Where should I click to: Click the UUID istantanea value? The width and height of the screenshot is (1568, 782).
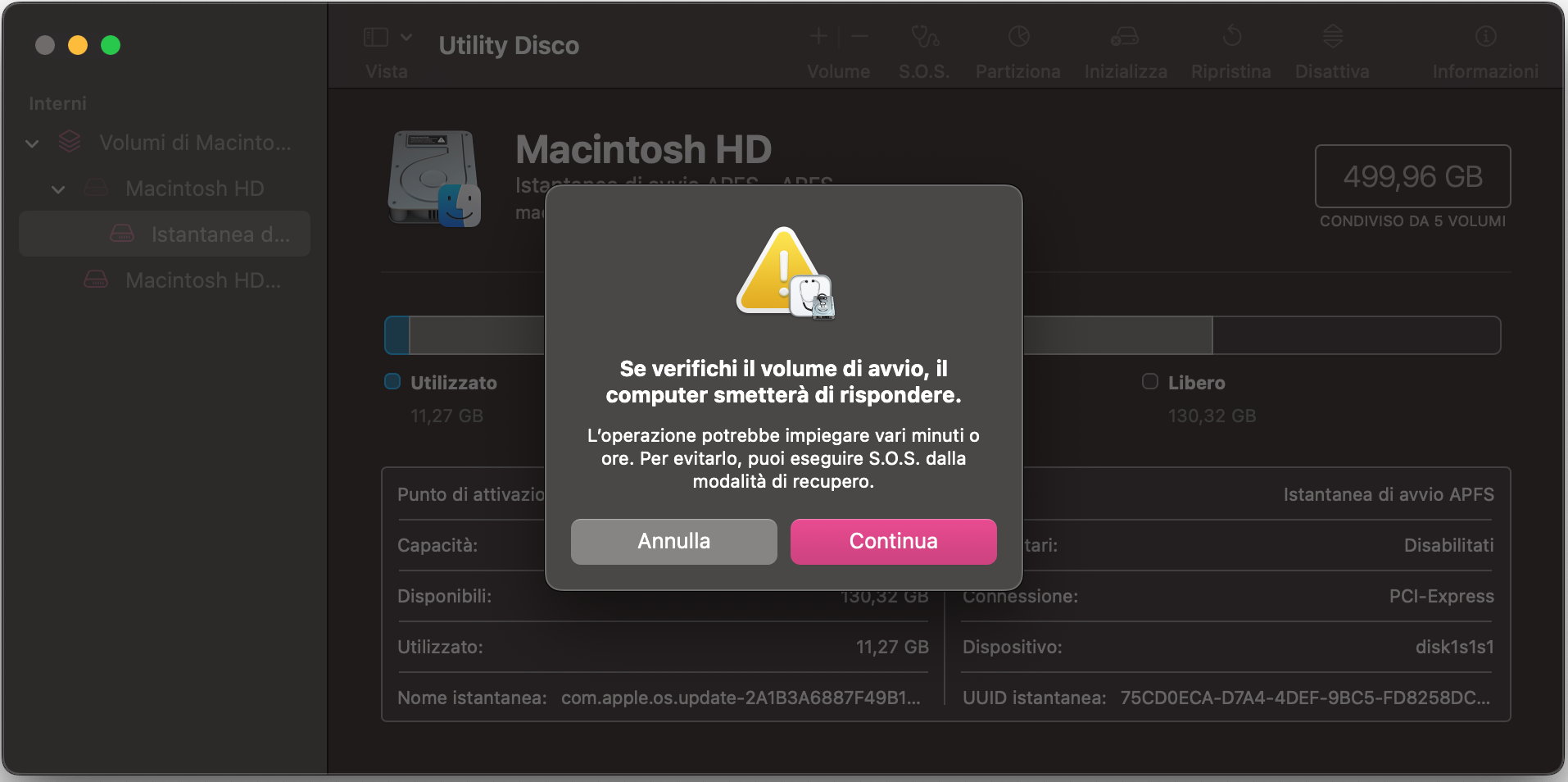(1305, 698)
